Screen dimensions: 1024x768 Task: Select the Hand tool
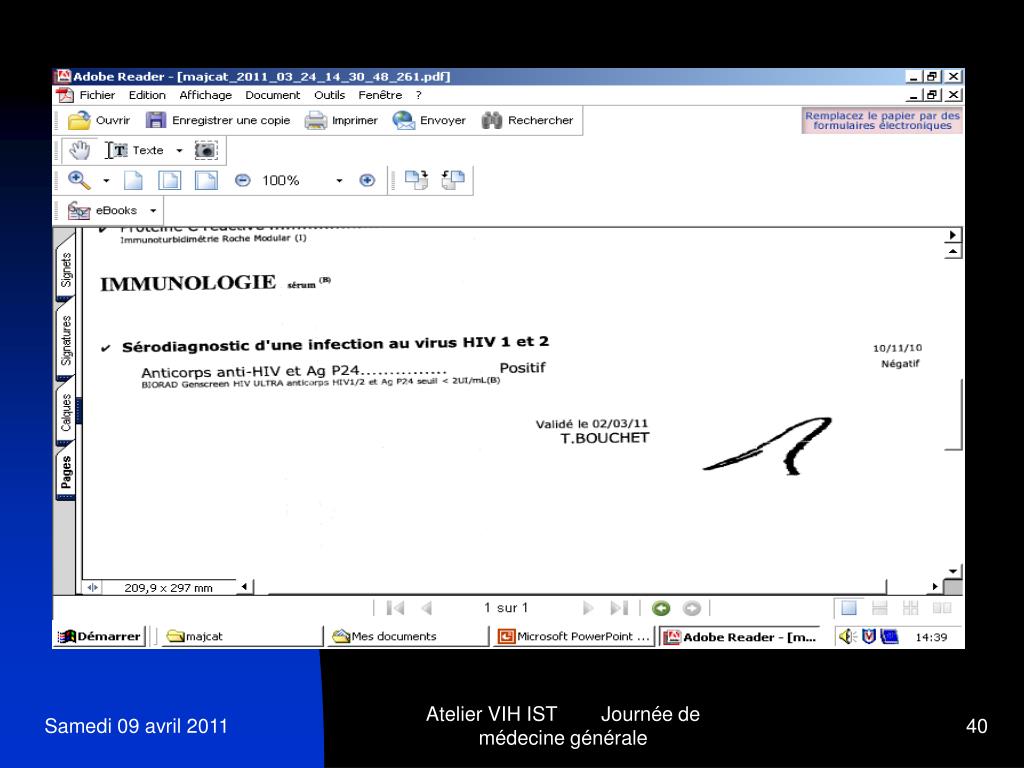80,150
